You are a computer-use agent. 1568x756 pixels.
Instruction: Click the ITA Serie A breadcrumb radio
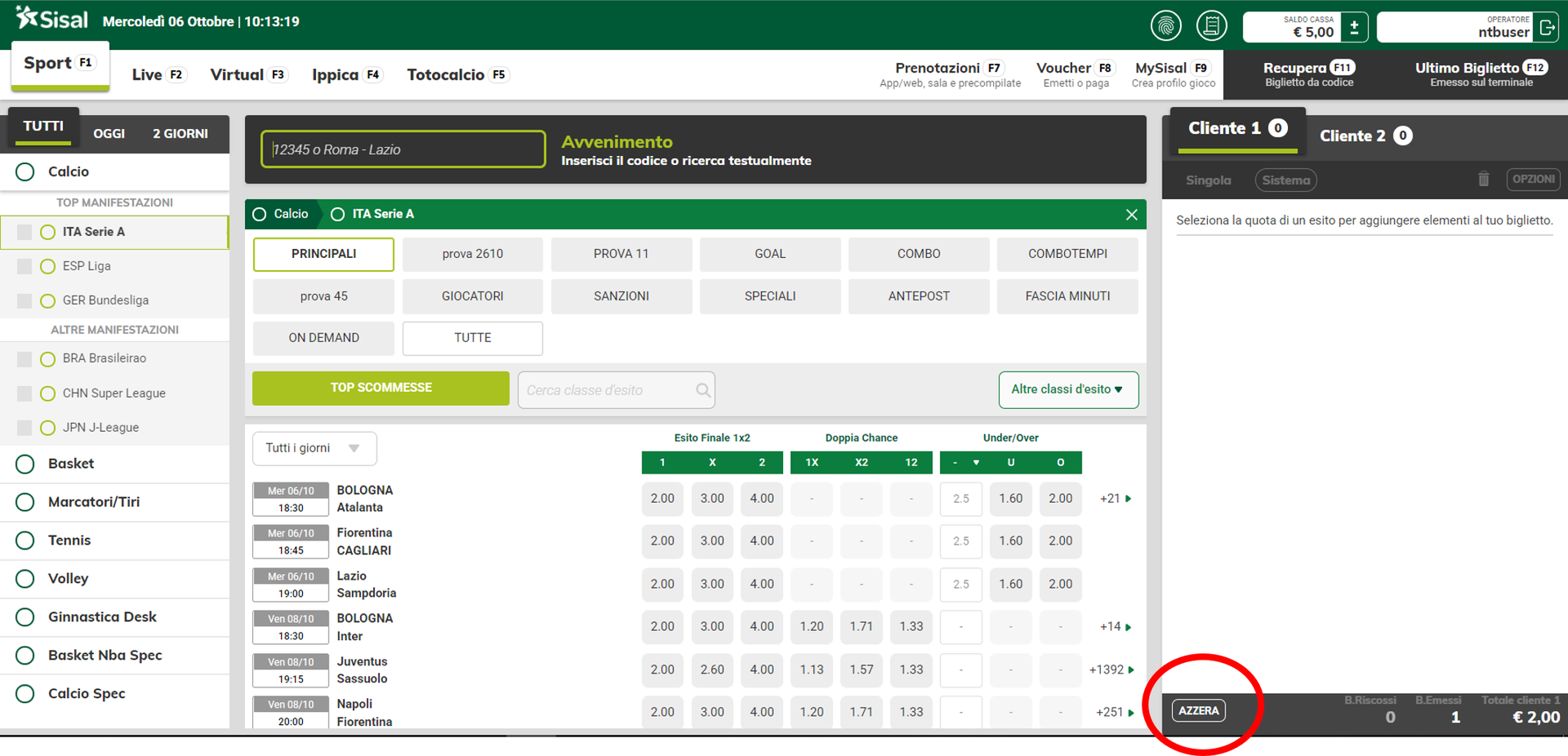(x=337, y=214)
